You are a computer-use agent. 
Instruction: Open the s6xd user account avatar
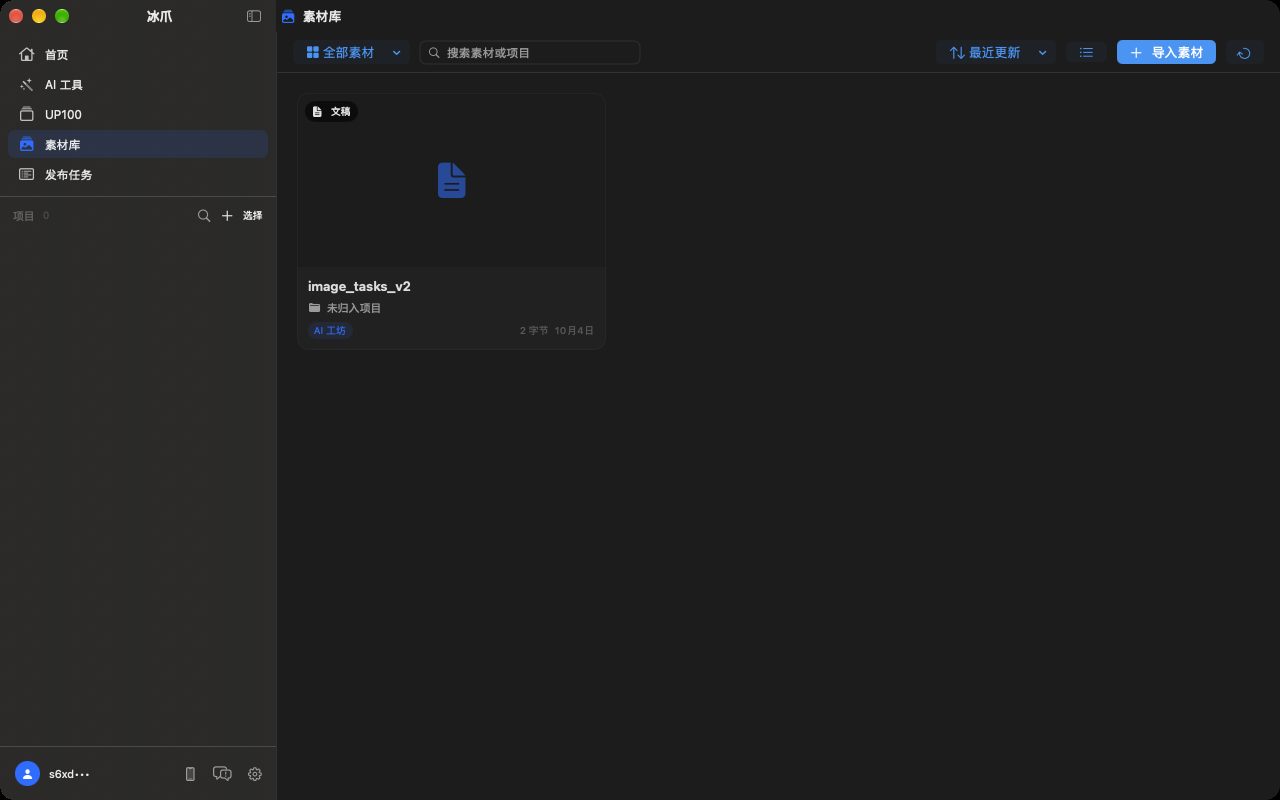pos(27,774)
